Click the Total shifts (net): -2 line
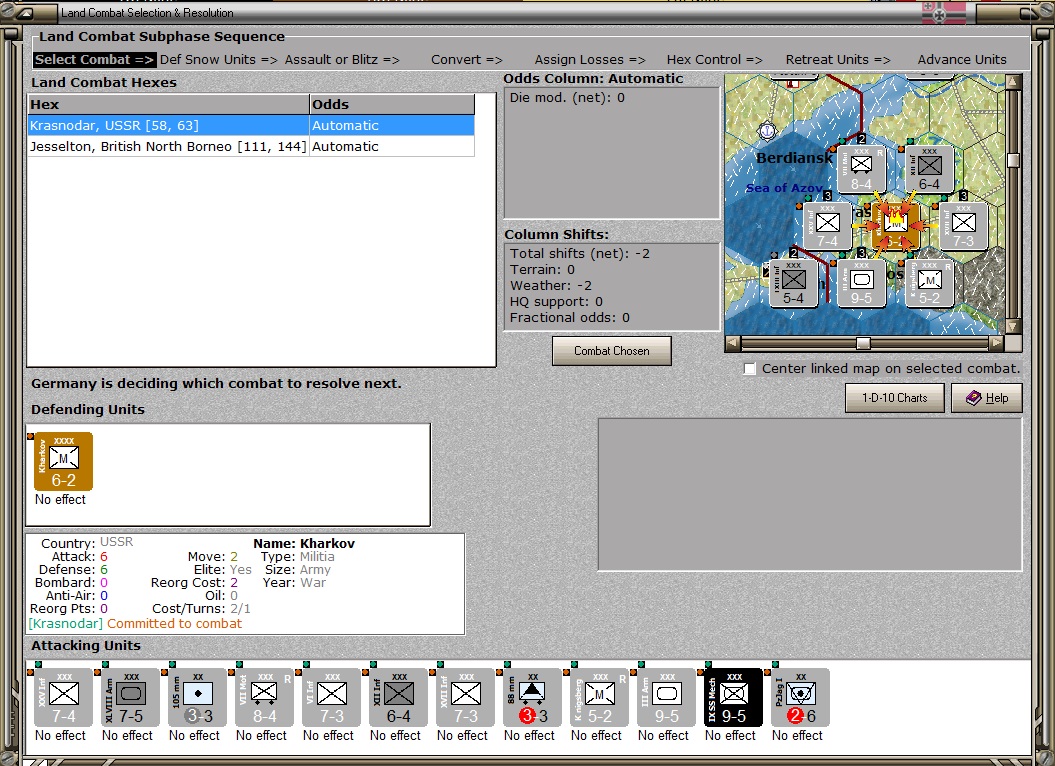This screenshot has height=766, width=1055. pyautogui.click(x=579, y=254)
